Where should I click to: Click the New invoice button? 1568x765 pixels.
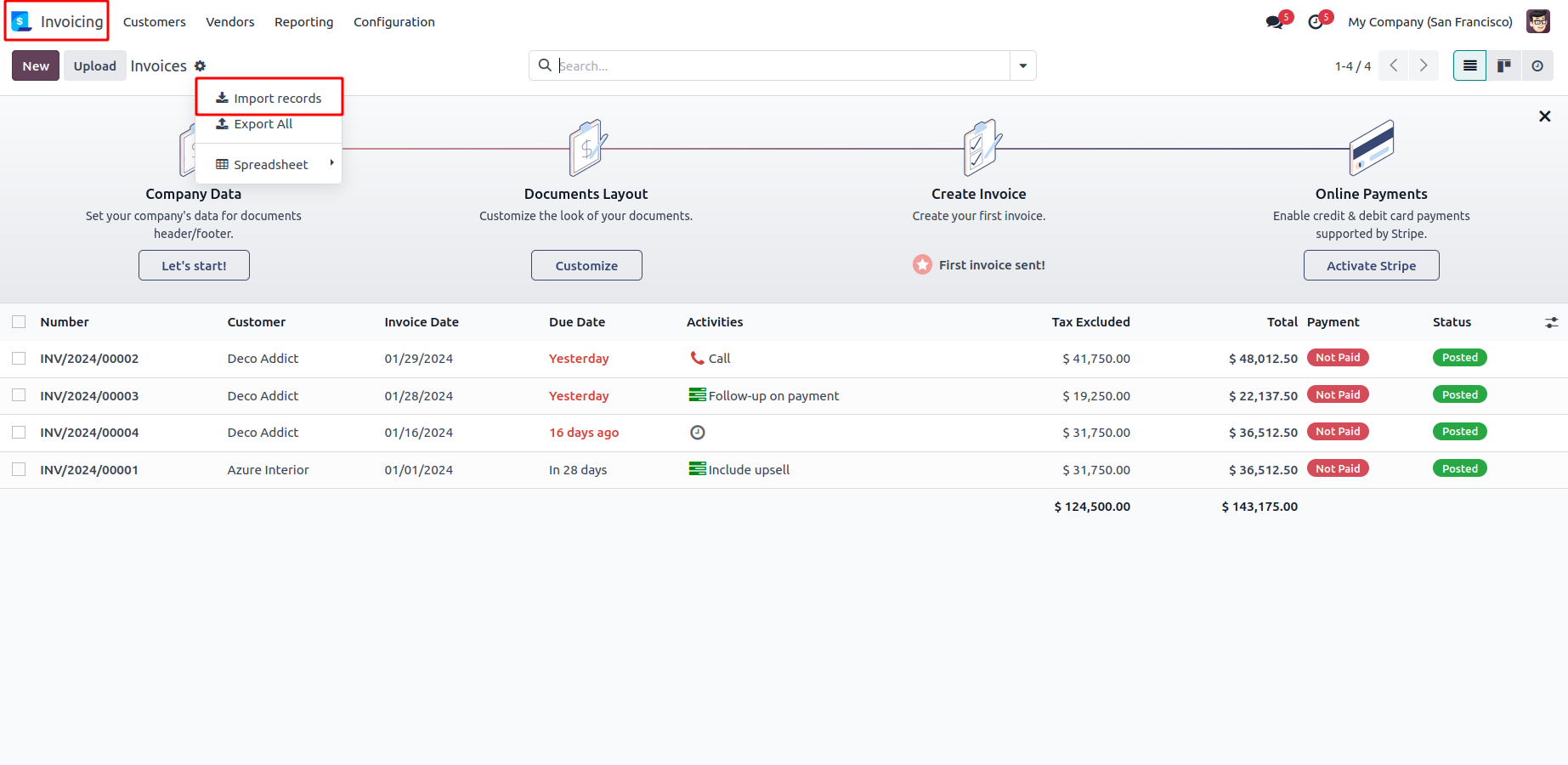(36, 65)
